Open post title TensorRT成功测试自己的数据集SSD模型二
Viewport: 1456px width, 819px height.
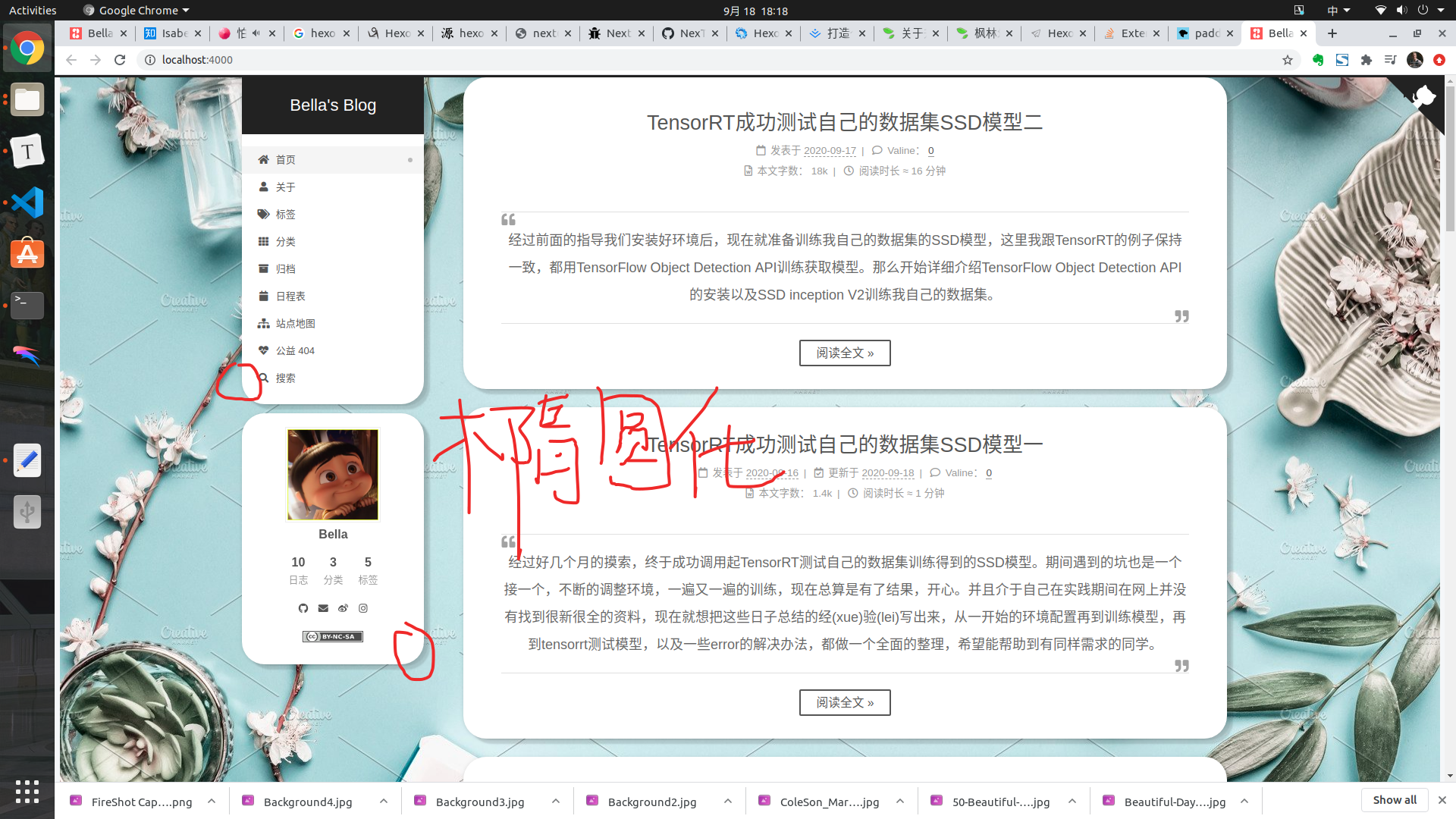click(x=845, y=122)
